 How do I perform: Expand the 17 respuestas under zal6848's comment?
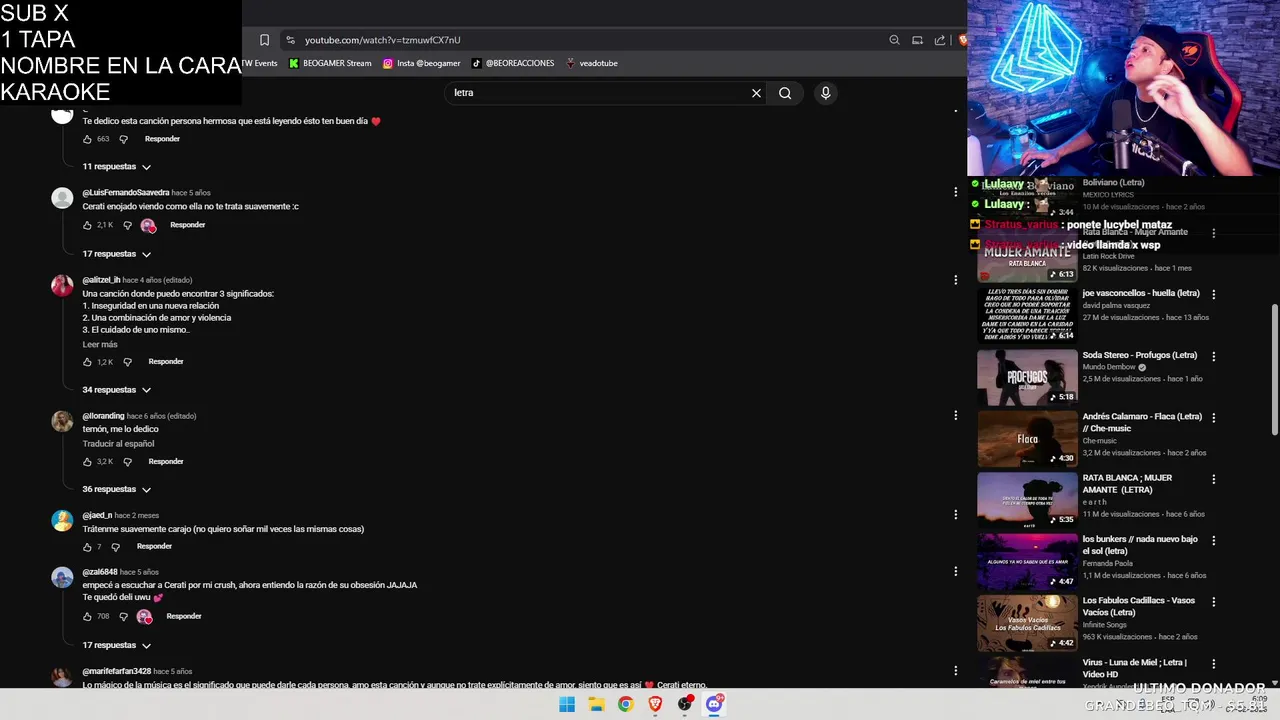[117, 646]
